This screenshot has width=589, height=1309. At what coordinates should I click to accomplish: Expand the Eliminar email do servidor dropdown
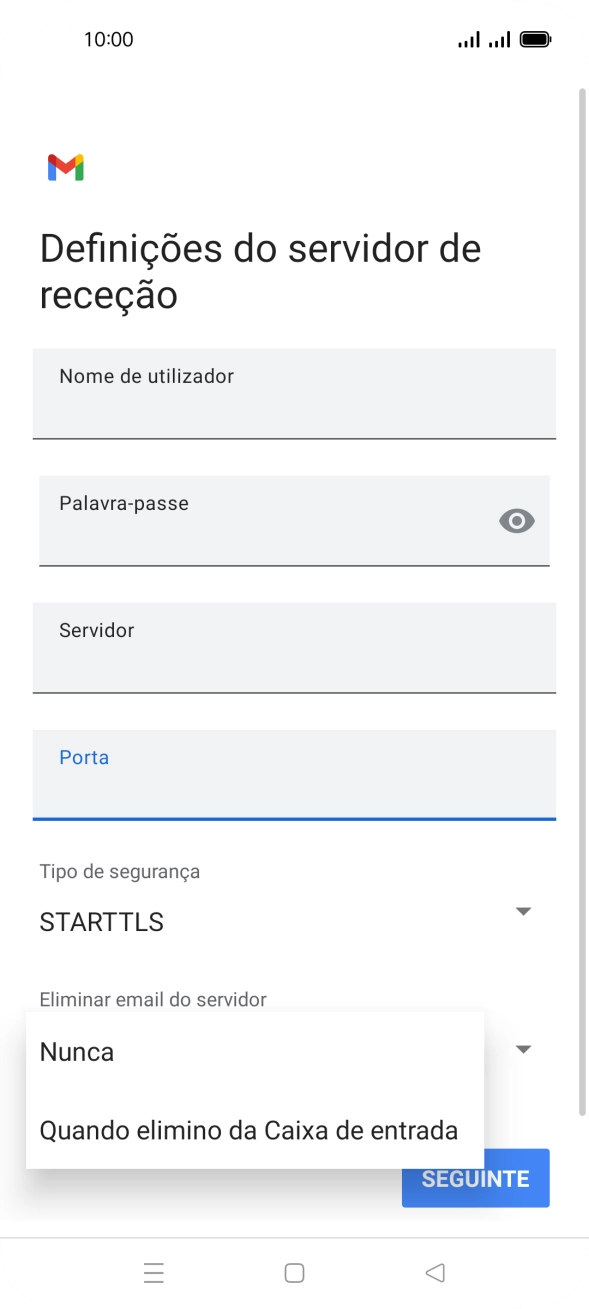(x=522, y=1048)
